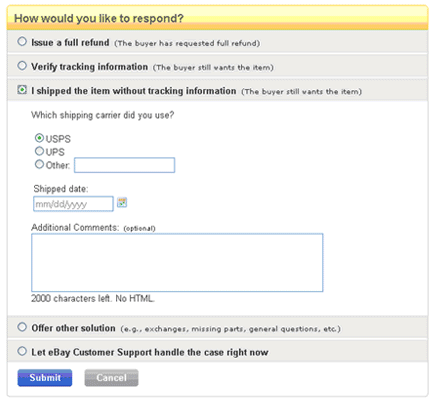Click the '2000 characters left. No HTML.' note
Screen dimensions: 436x403
click(93, 298)
